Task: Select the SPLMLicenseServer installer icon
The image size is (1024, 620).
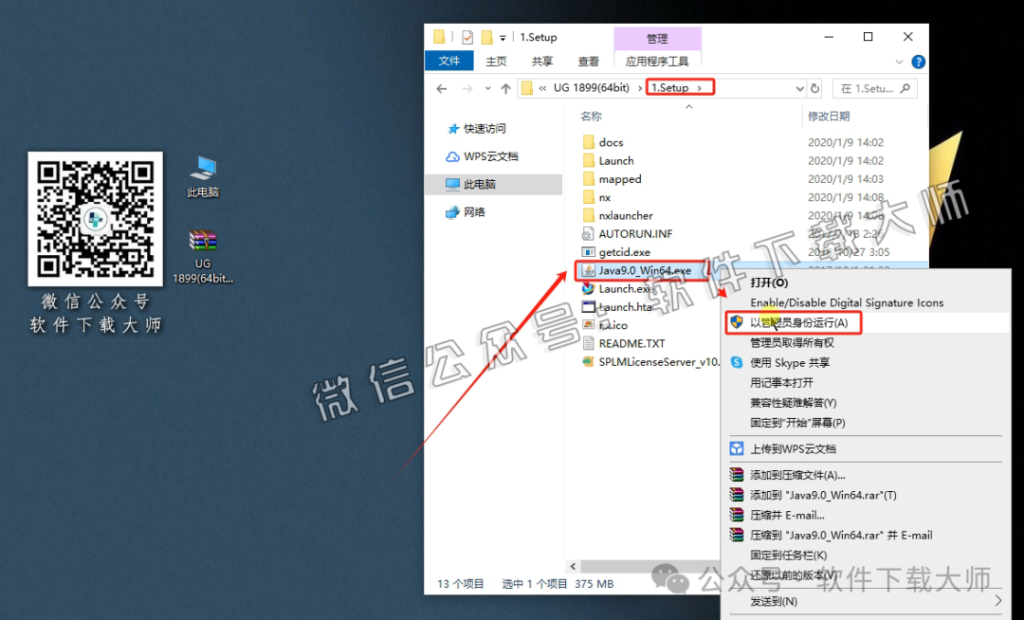Action: tap(588, 361)
